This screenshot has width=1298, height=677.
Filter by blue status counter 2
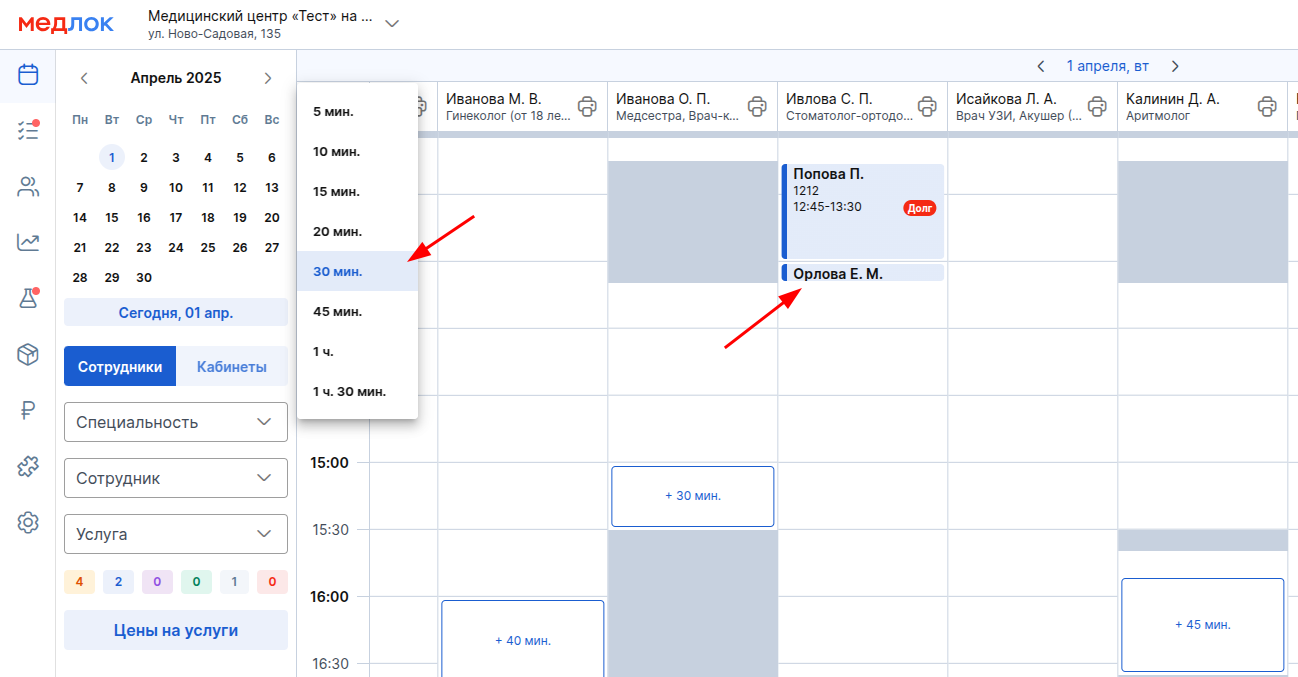[118, 581]
